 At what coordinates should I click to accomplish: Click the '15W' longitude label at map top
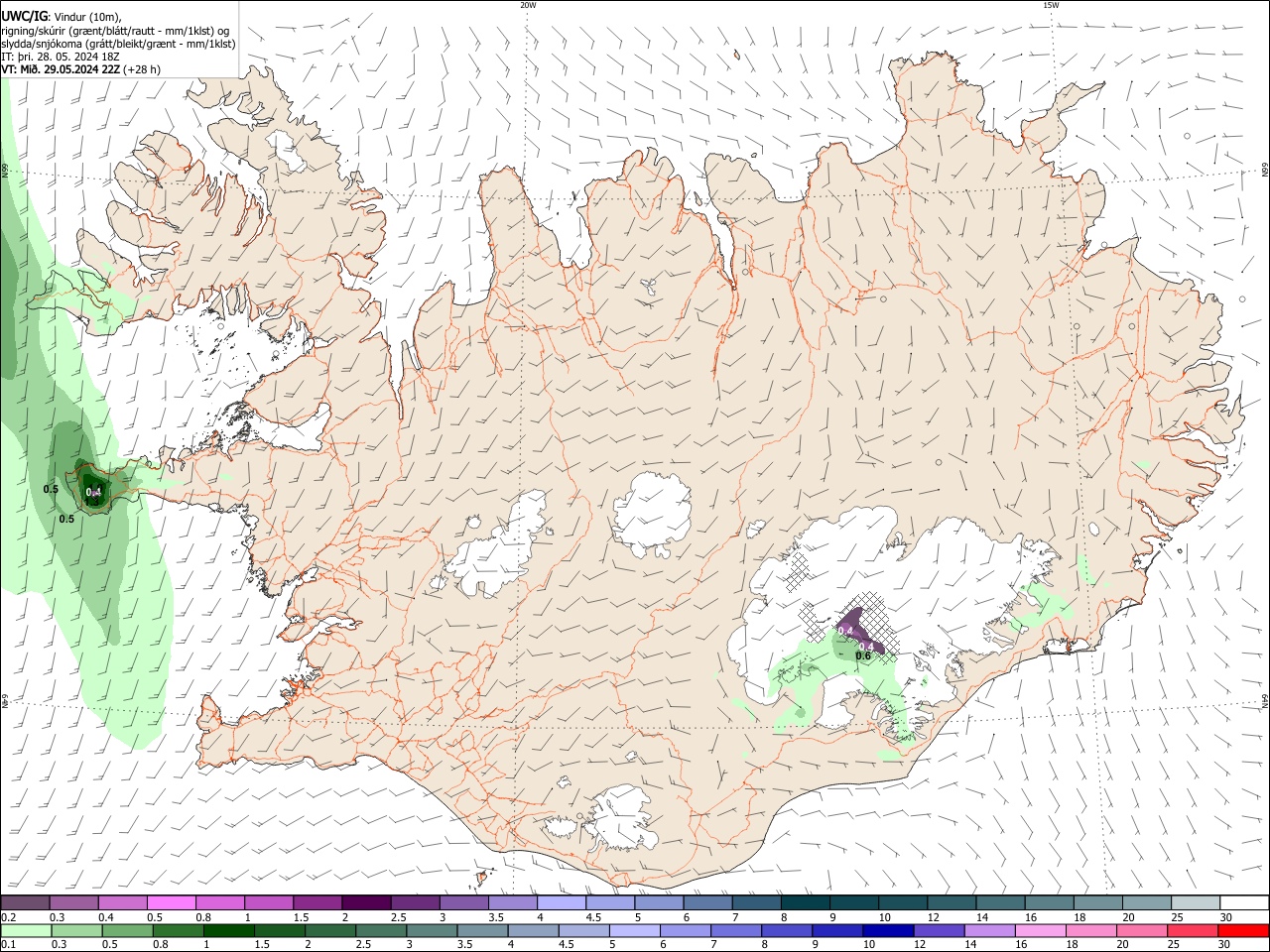(x=1051, y=5)
